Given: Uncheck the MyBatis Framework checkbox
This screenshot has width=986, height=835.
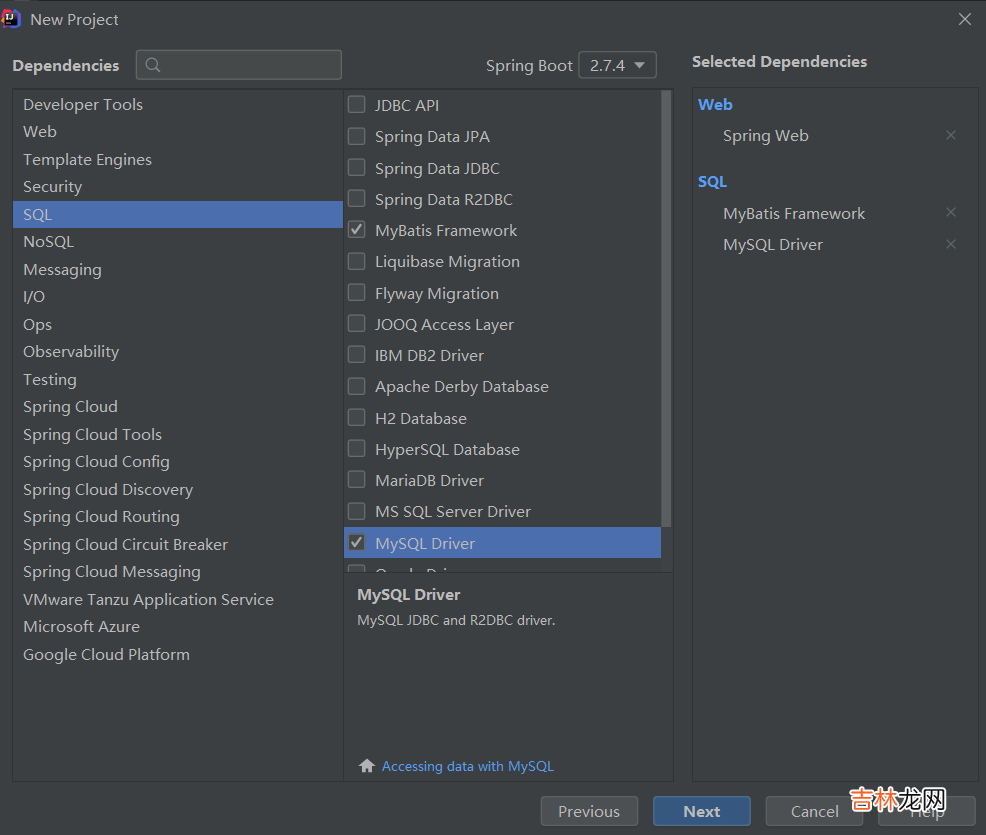Looking at the screenshot, I should [356, 230].
